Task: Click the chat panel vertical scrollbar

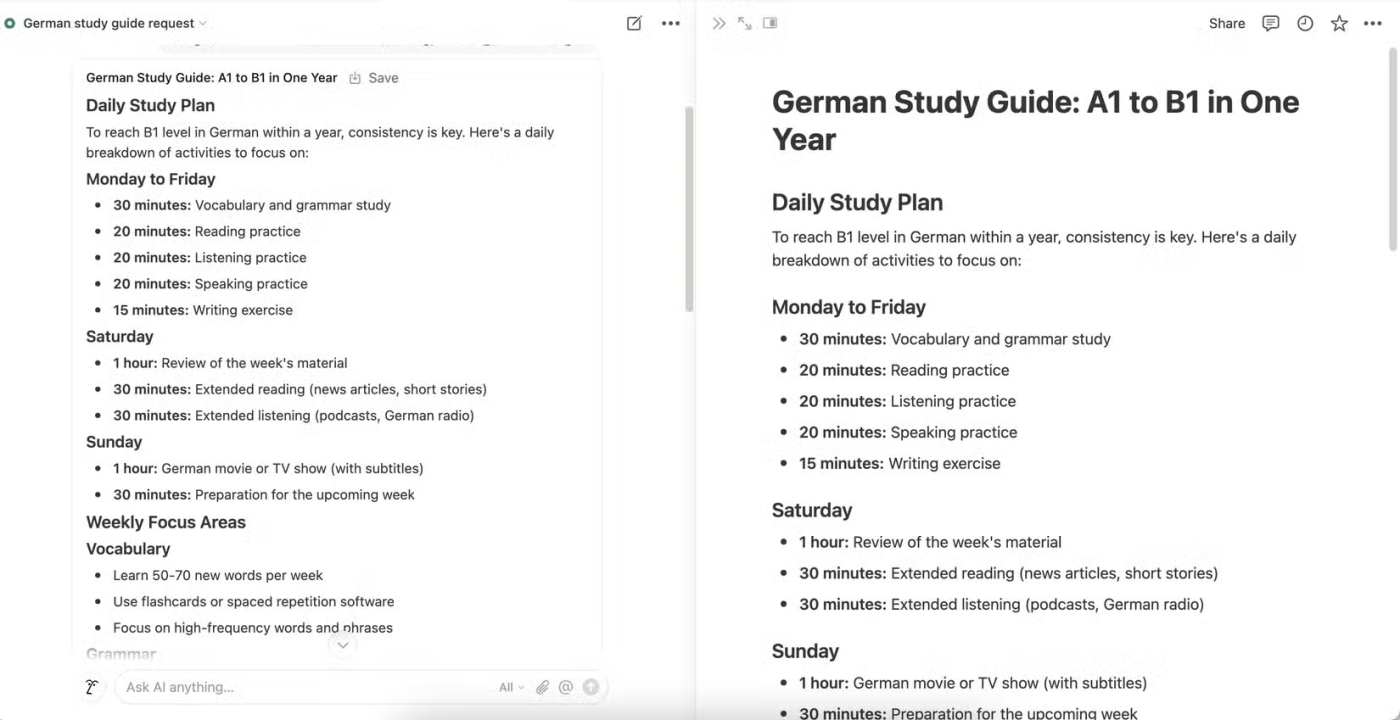Action: tap(689, 210)
